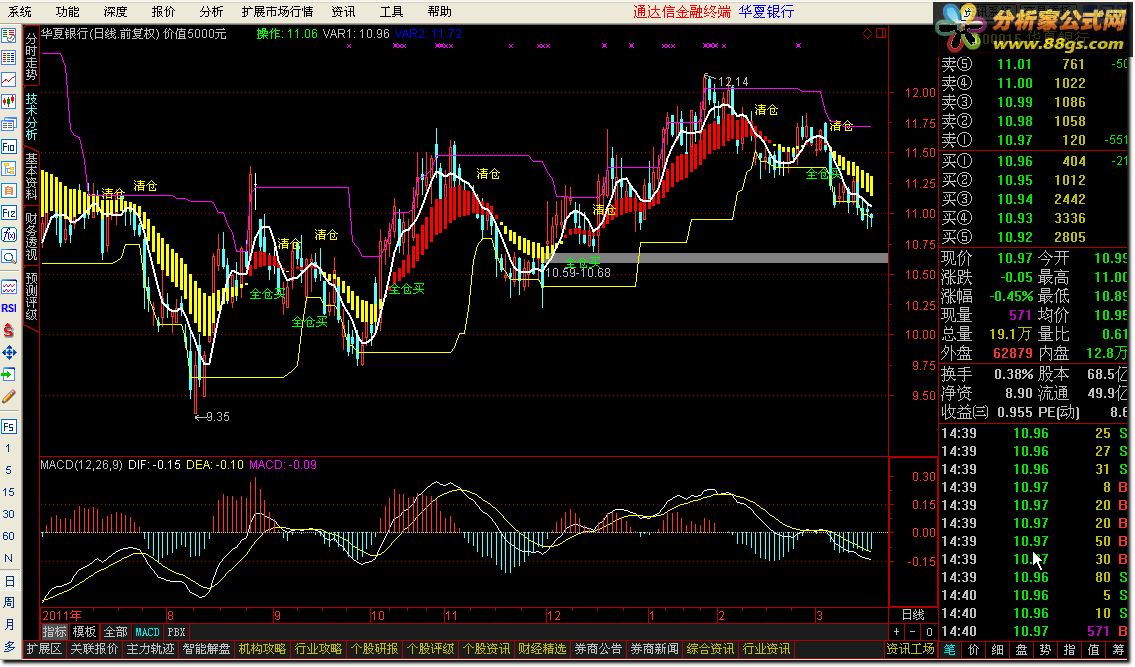1135x667 pixels.
Task: Click the small square icon at chart top-right
Action: 880,33
